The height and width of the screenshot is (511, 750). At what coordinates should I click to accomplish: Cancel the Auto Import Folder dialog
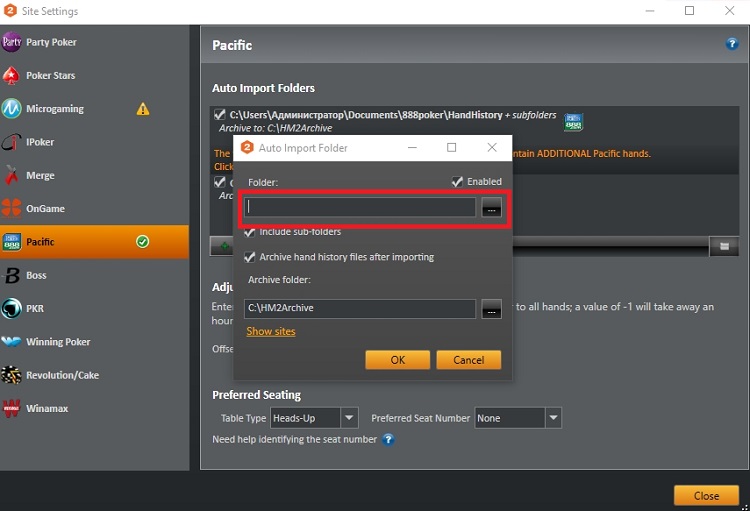point(469,360)
